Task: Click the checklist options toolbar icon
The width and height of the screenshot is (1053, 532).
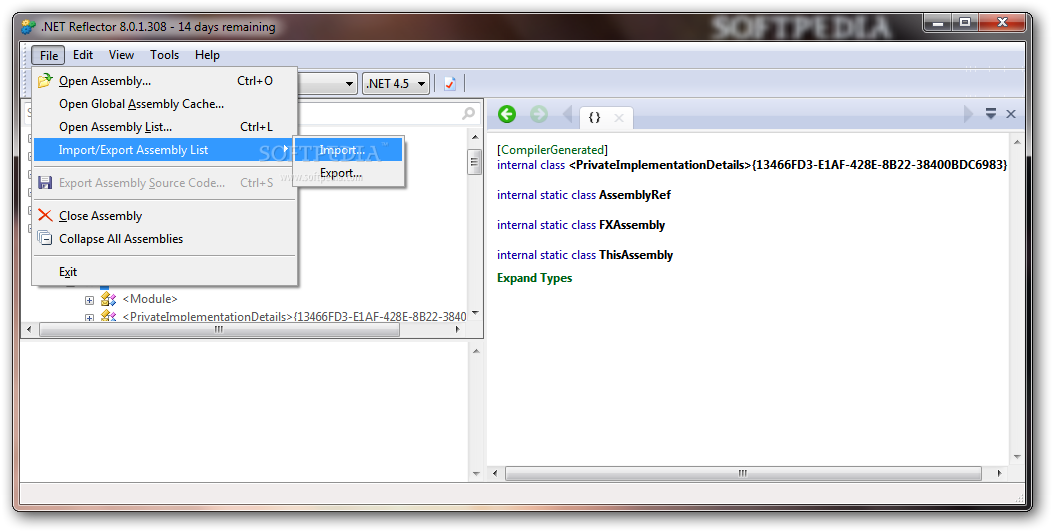Action: [450, 83]
